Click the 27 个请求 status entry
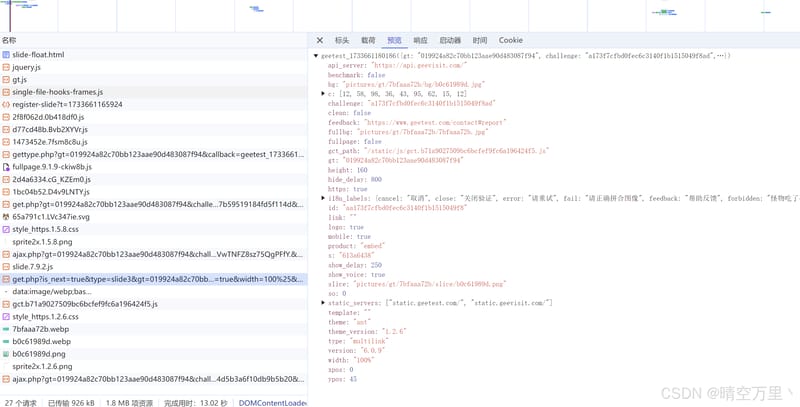 click(x=20, y=403)
